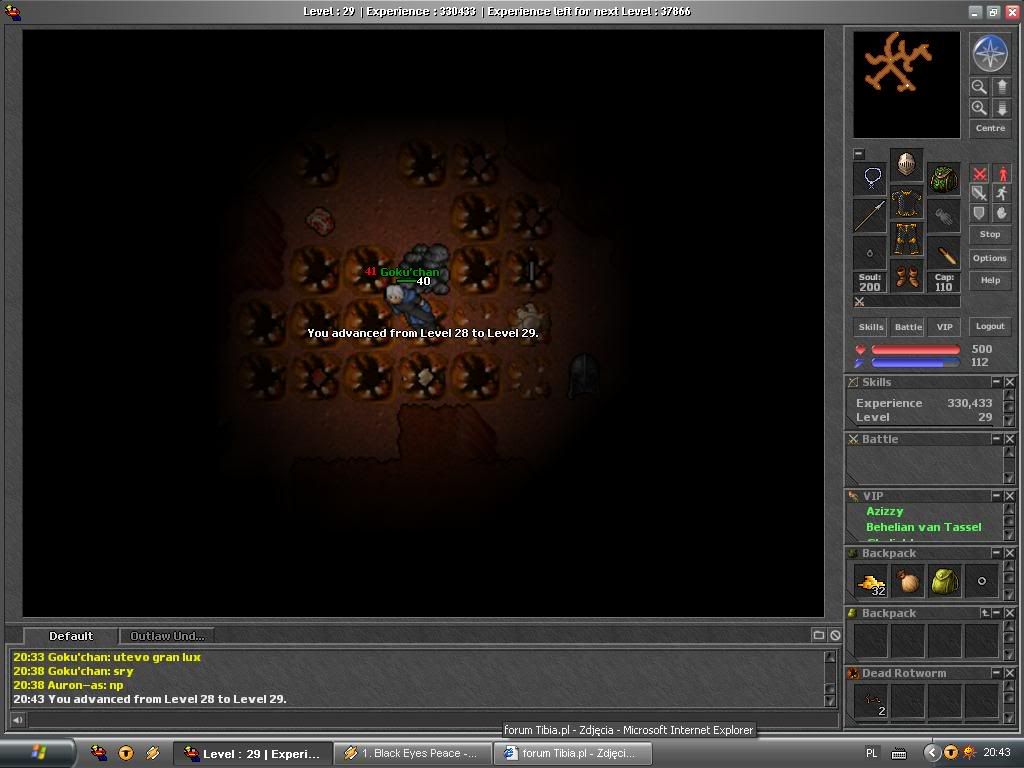This screenshot has width=1024, height=768.
Task: Select VIP entry Azizzy
Action: [884, 511]
